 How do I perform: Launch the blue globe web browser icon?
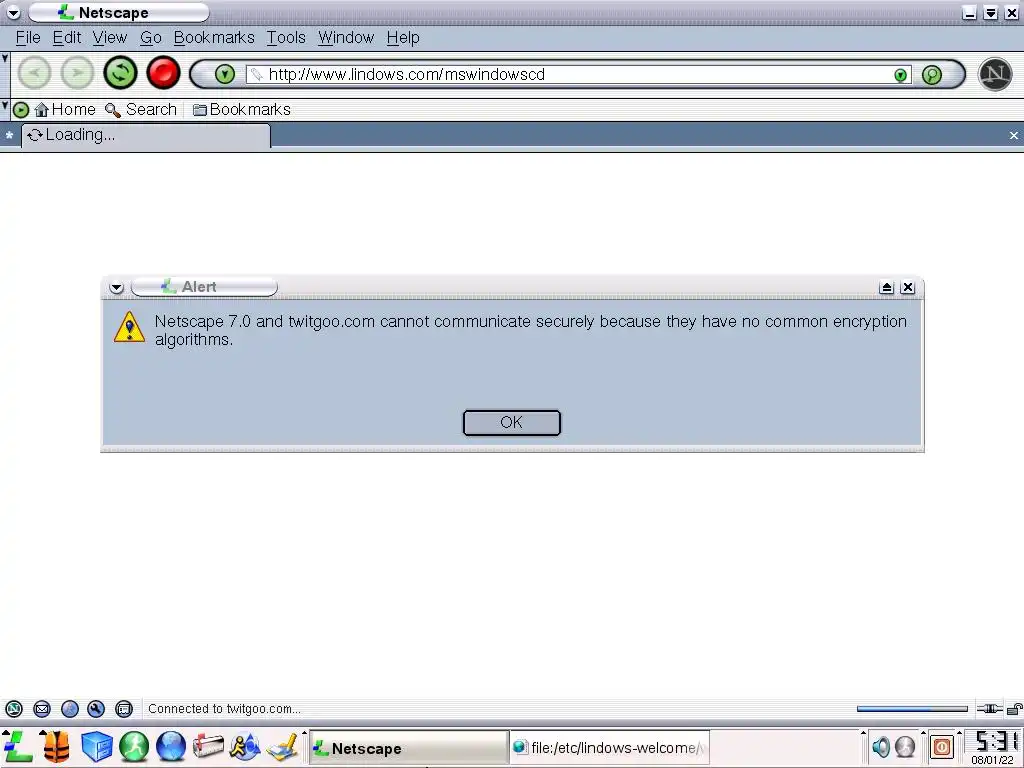click(x=171, y=747)
